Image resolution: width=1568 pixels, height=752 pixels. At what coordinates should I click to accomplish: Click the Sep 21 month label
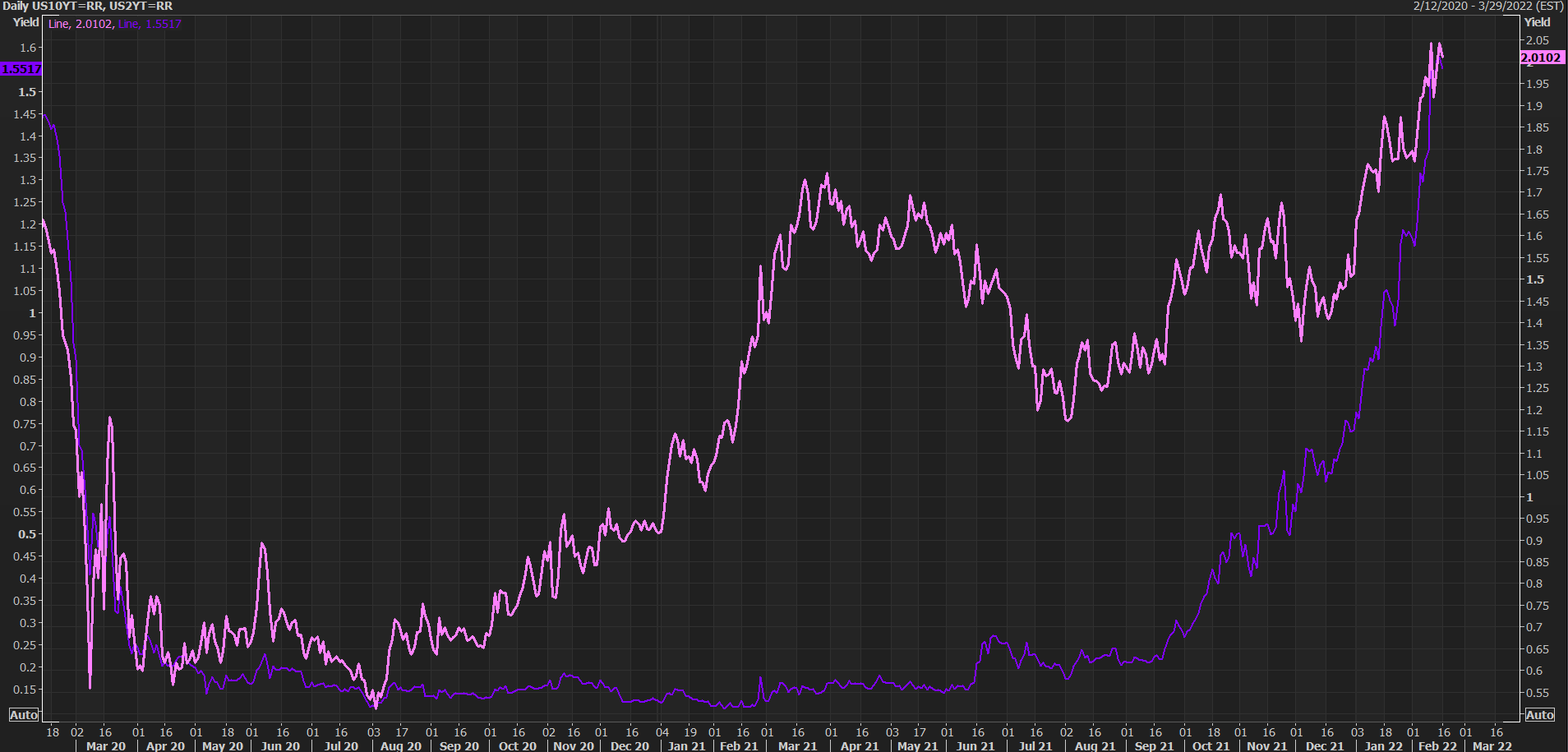tap(1155, 746)
